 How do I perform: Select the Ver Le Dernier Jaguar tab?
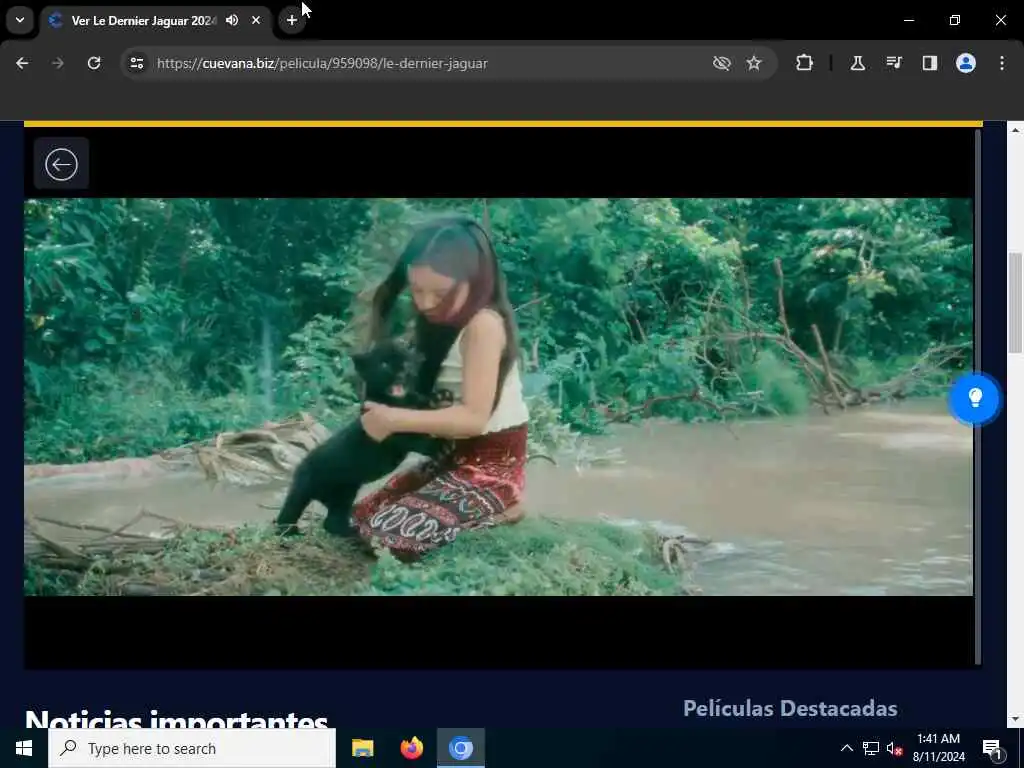click(143, 20)
